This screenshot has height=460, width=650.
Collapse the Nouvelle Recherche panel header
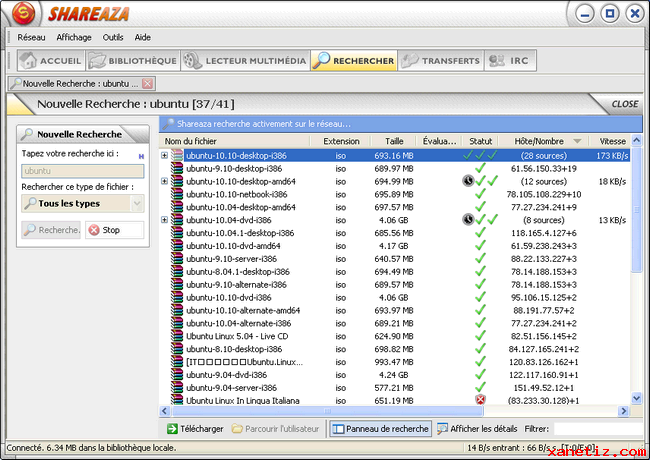click(82, 134)
